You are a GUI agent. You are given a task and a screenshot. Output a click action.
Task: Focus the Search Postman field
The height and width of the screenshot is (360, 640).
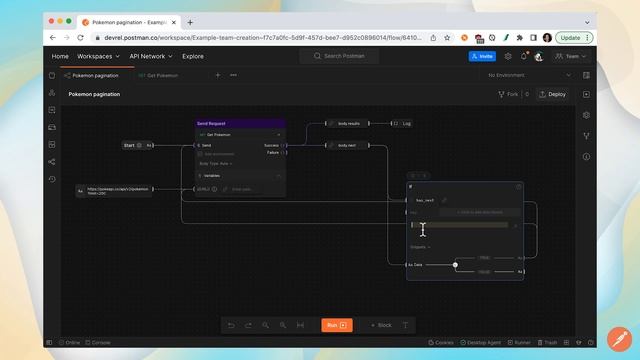pos(339,56)
